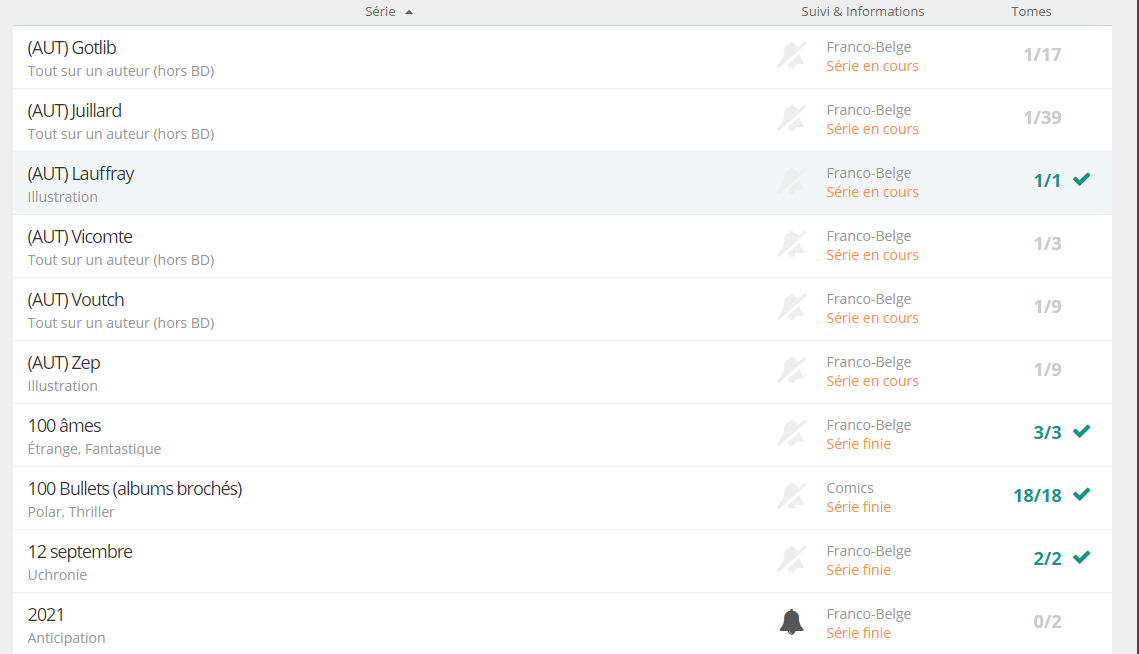This screenshot has width=1139, height=654.
Task: Open the 100 Bullets (albums brochés) series
Action: (x=135, y=489)
